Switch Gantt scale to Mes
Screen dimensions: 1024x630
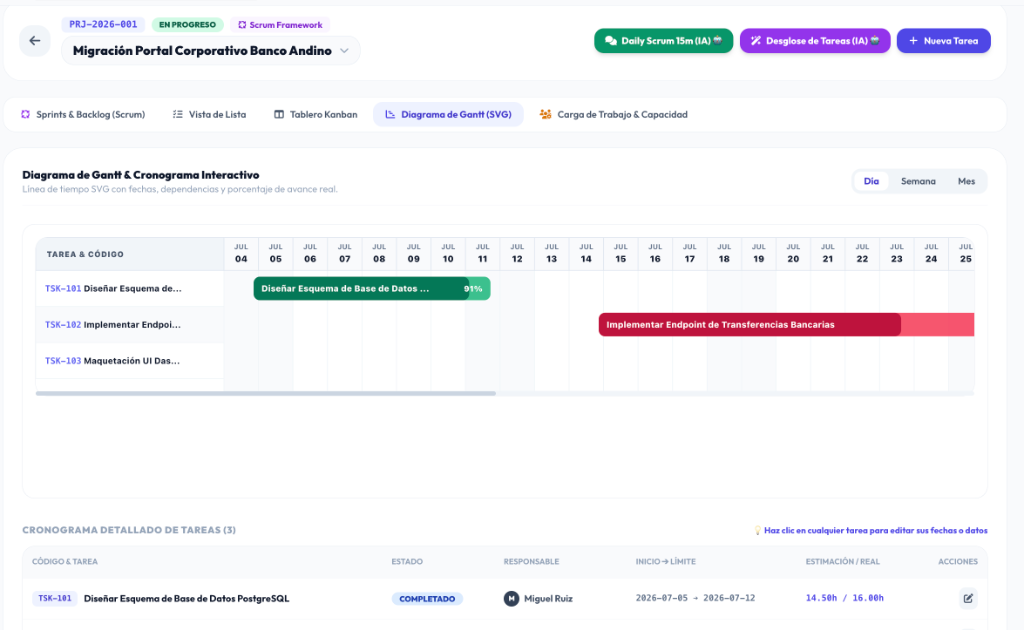point(966,181)
